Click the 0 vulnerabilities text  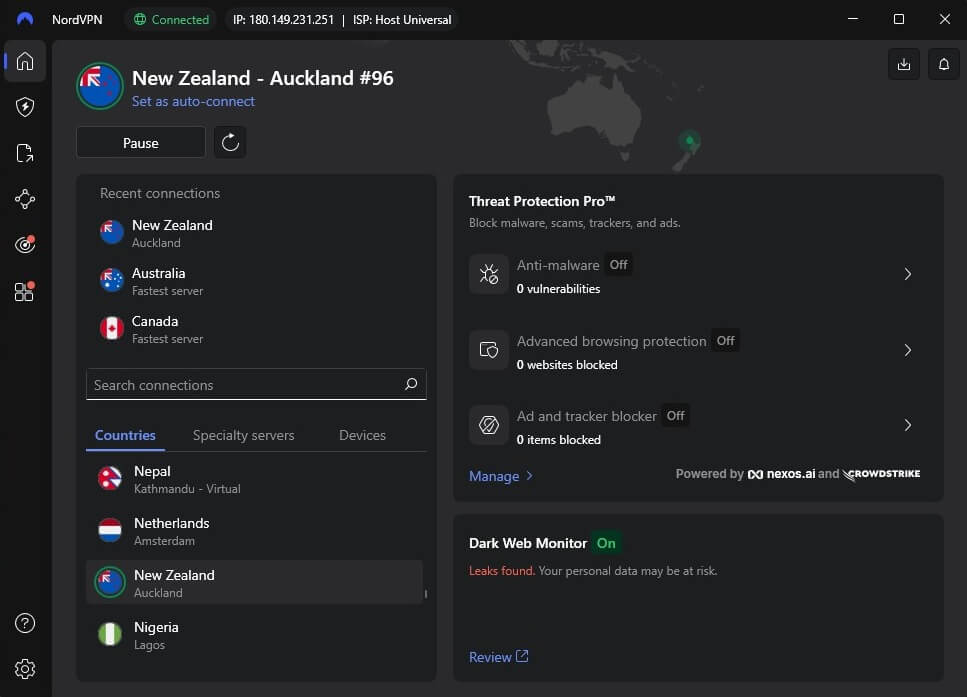[558, 289]
